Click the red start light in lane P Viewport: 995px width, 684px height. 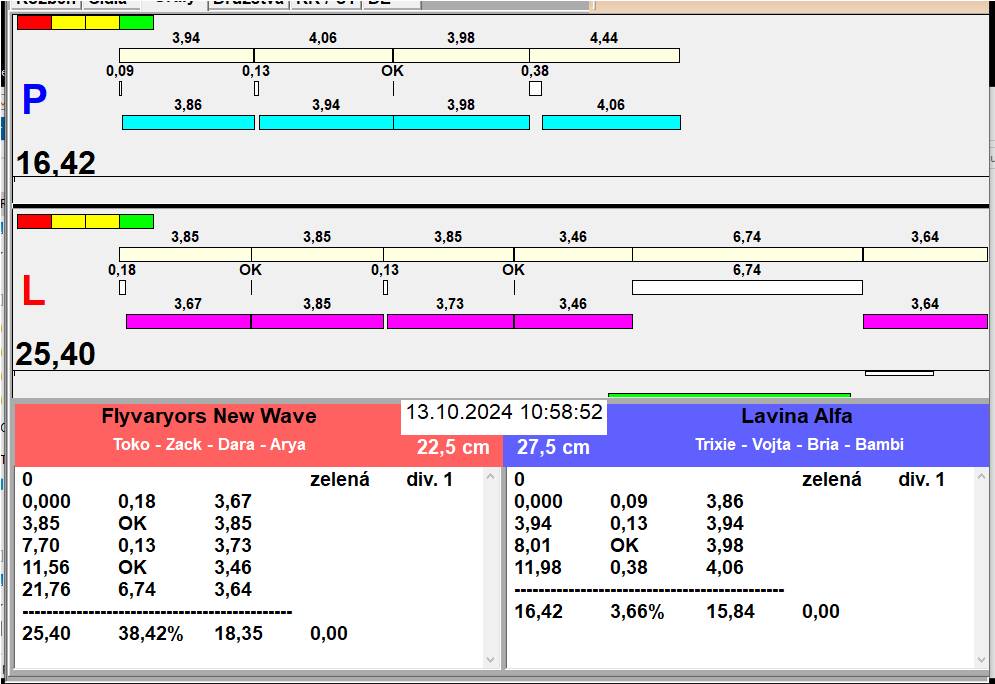tap(34, 22)
